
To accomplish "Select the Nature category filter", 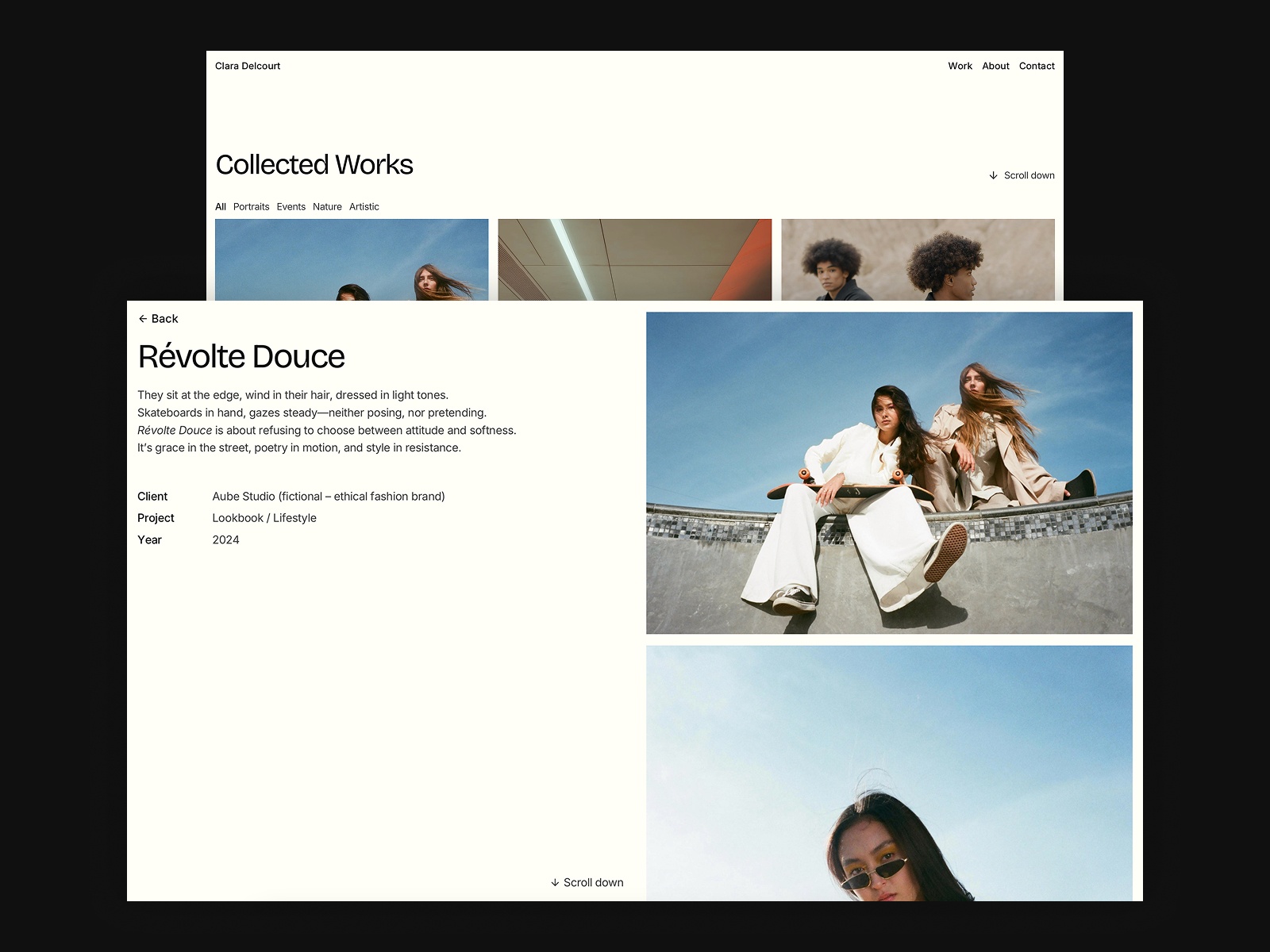I will [x=327, y=206].
